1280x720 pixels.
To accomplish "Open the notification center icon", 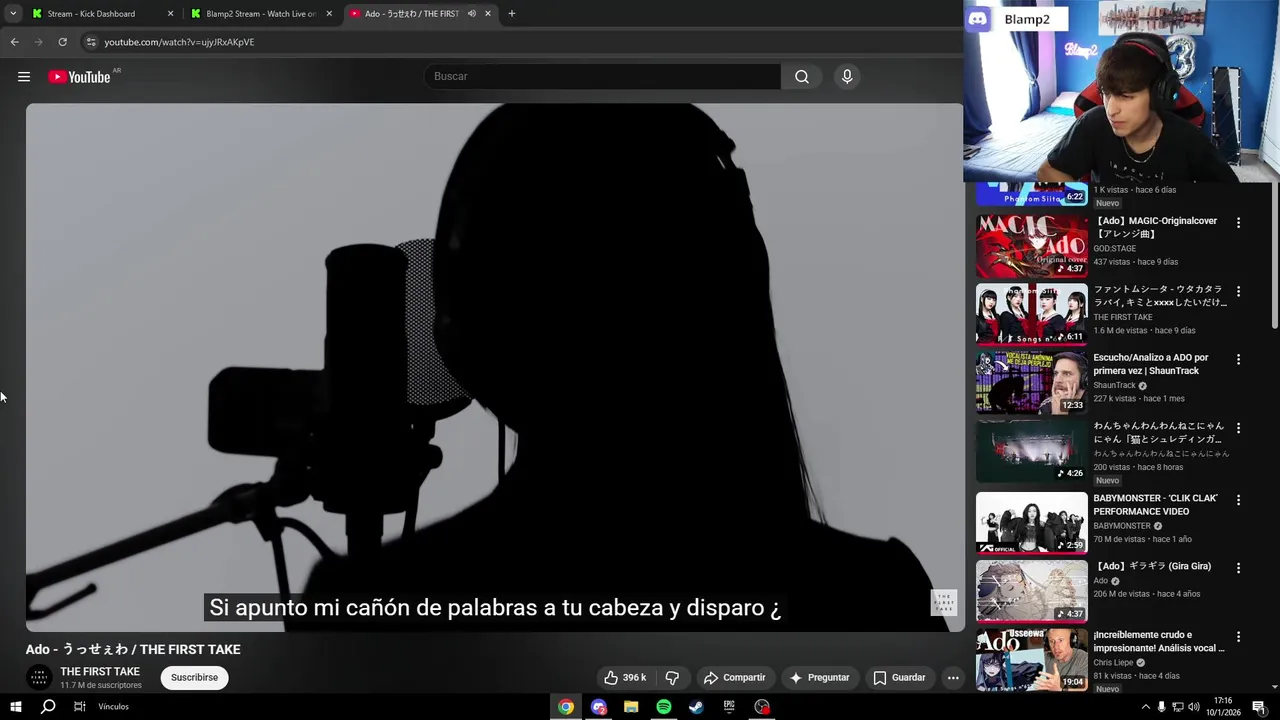I will [x=1259, y=707].
